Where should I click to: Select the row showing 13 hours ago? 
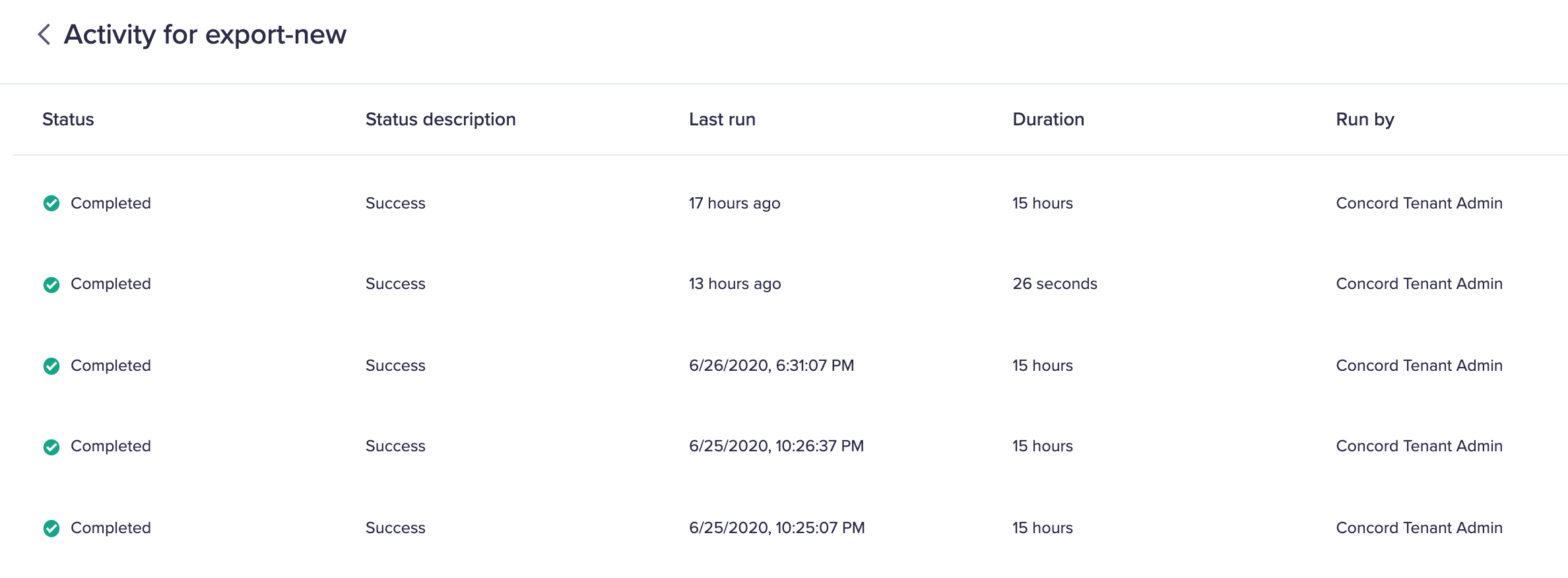coord(734,284)
